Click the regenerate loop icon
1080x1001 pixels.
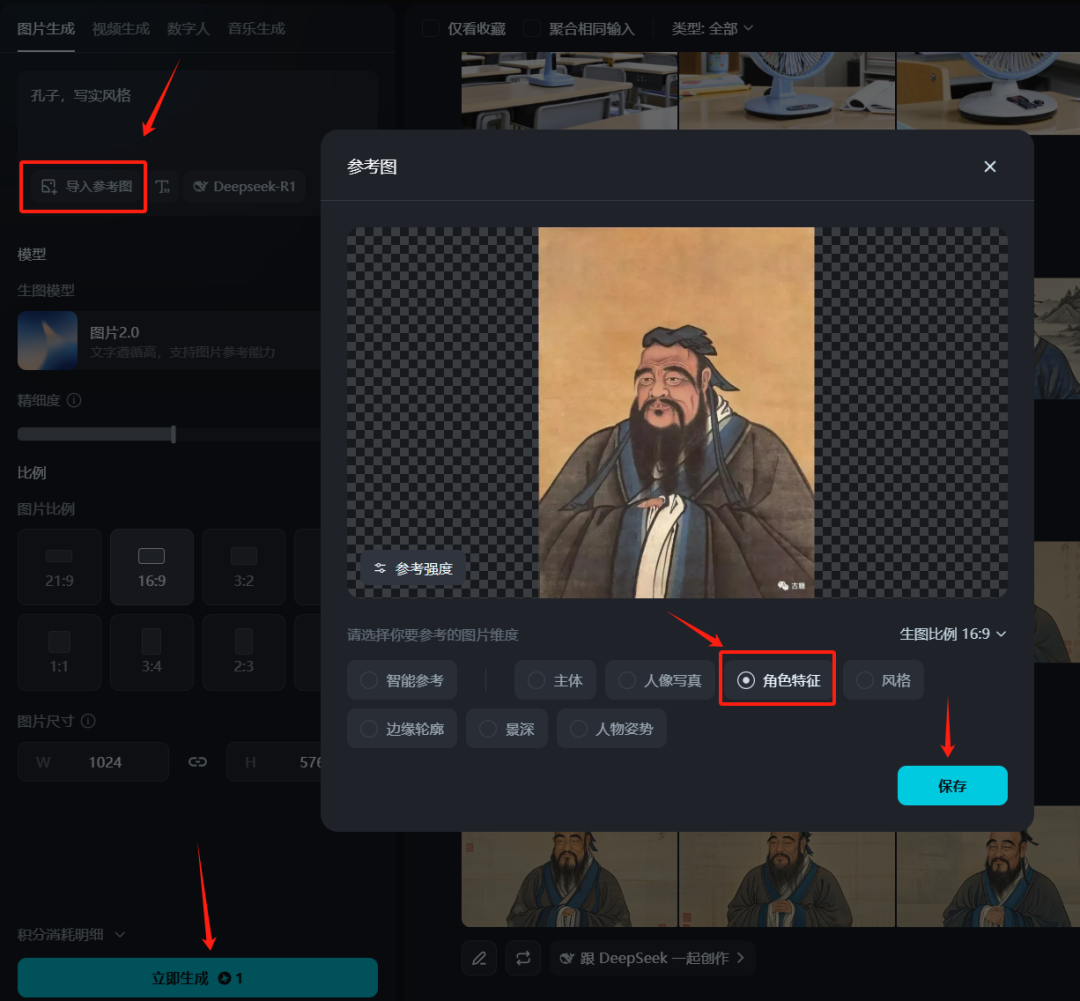523,958
